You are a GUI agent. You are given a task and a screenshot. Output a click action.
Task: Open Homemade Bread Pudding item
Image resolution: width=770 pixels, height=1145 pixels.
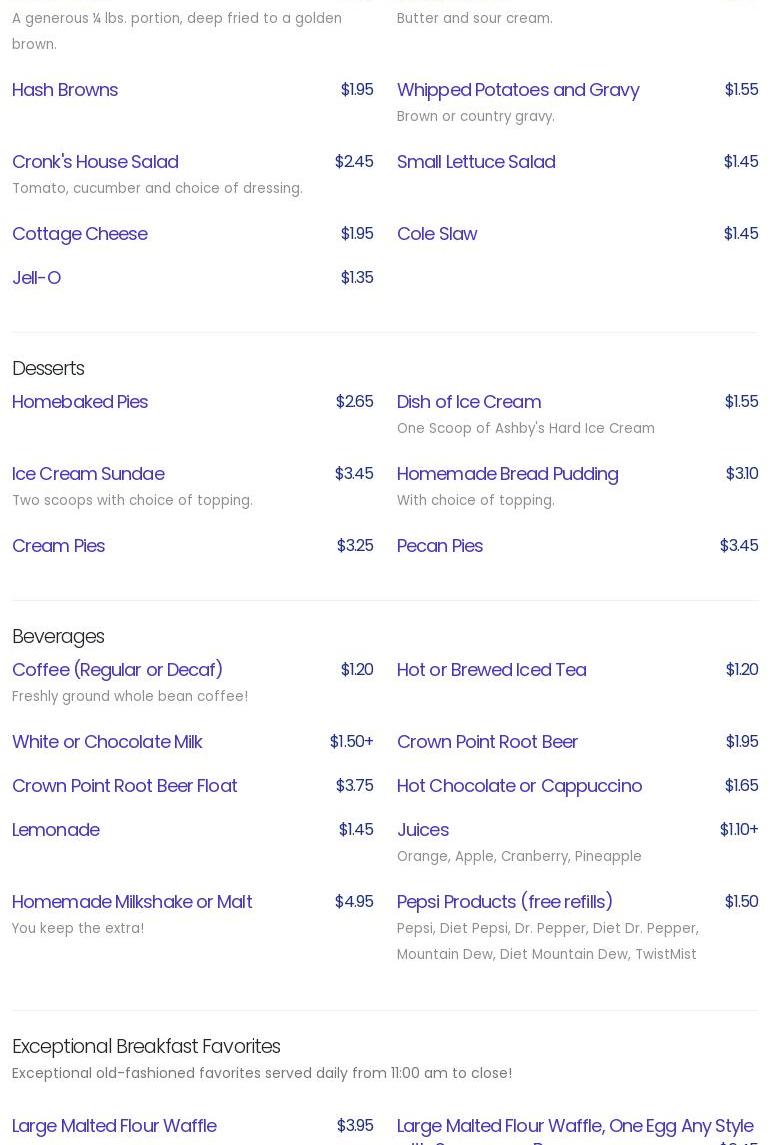click(508, 475)
